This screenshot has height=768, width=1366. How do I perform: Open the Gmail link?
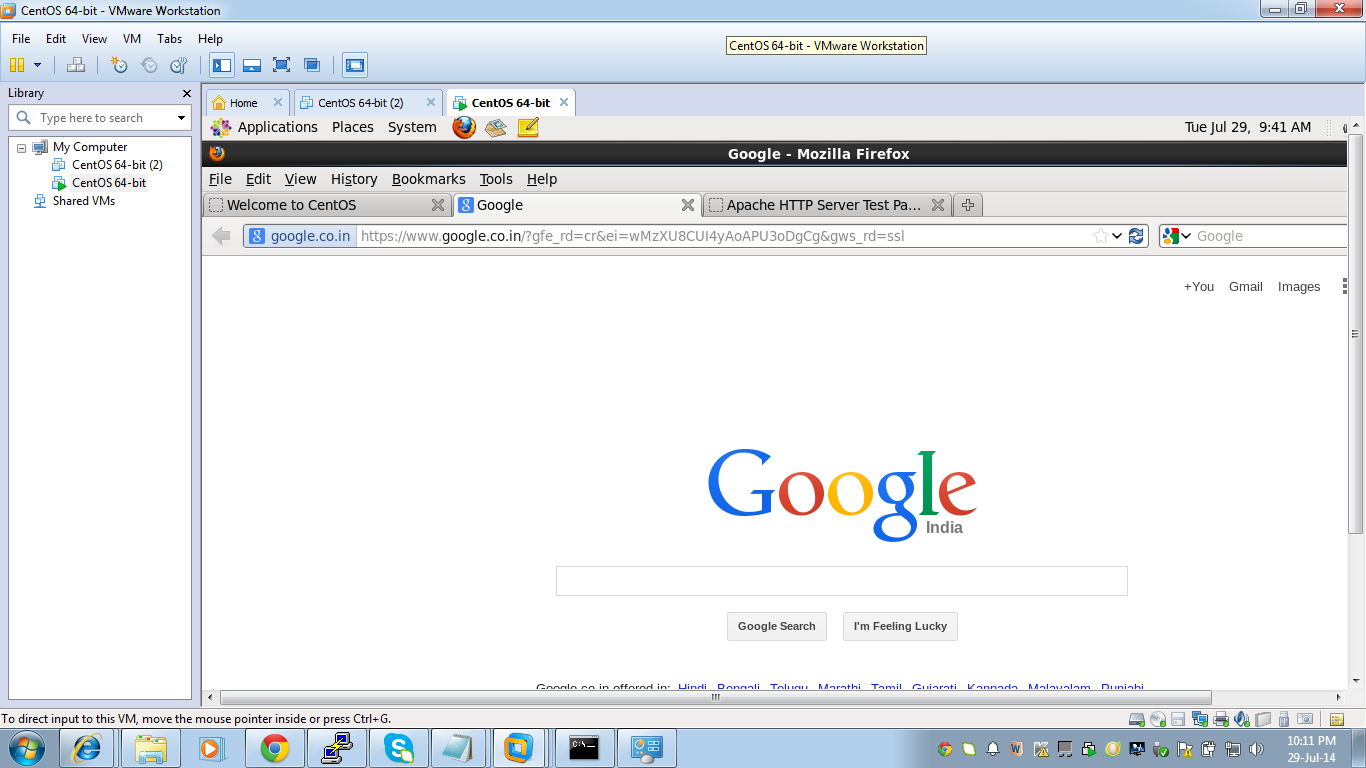(1246, 287)
